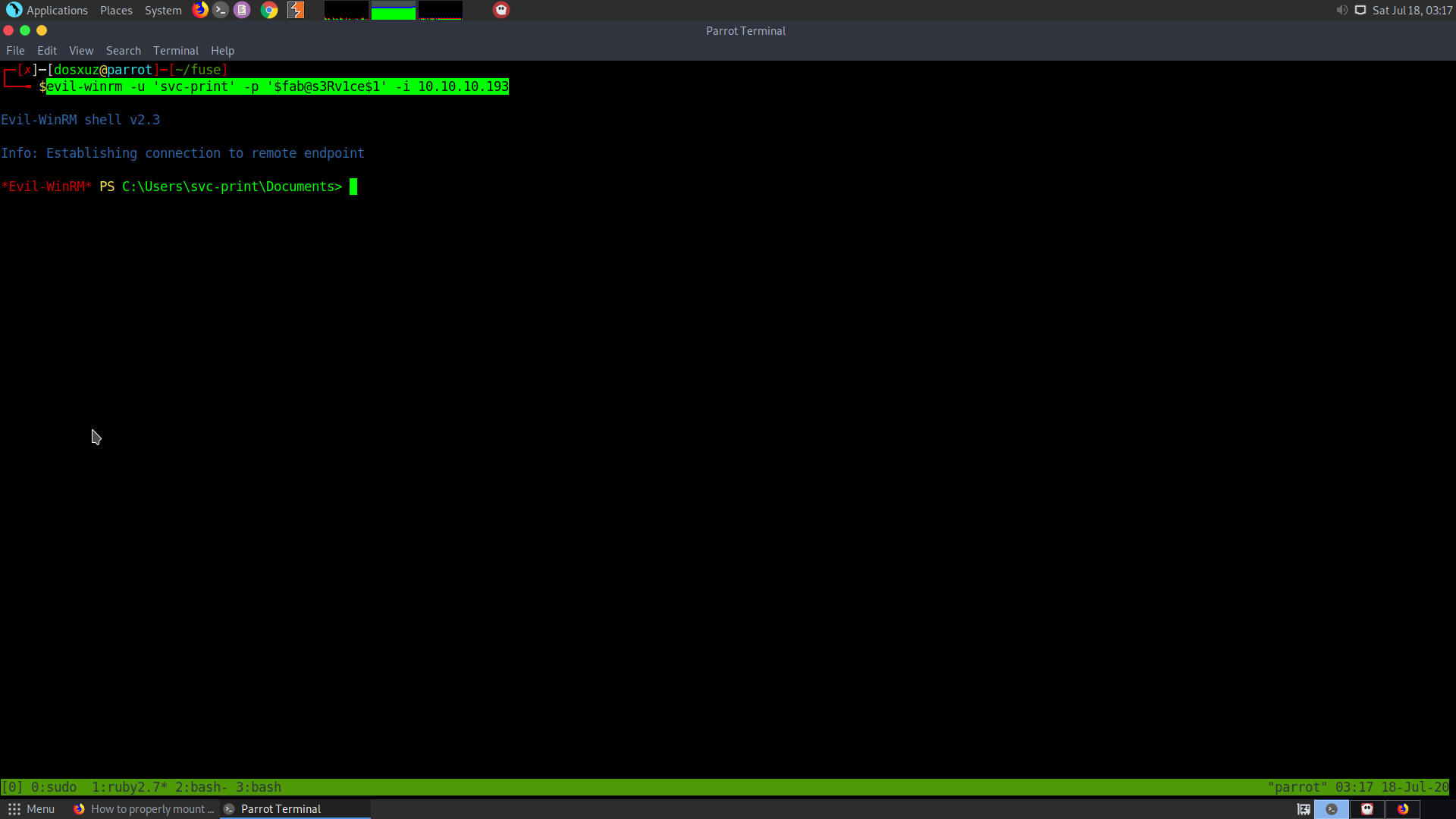Switch to Firefox 'How to properly mount' window
The height and width of the screenshot is (819, 1456).
[x=144, y=809]
